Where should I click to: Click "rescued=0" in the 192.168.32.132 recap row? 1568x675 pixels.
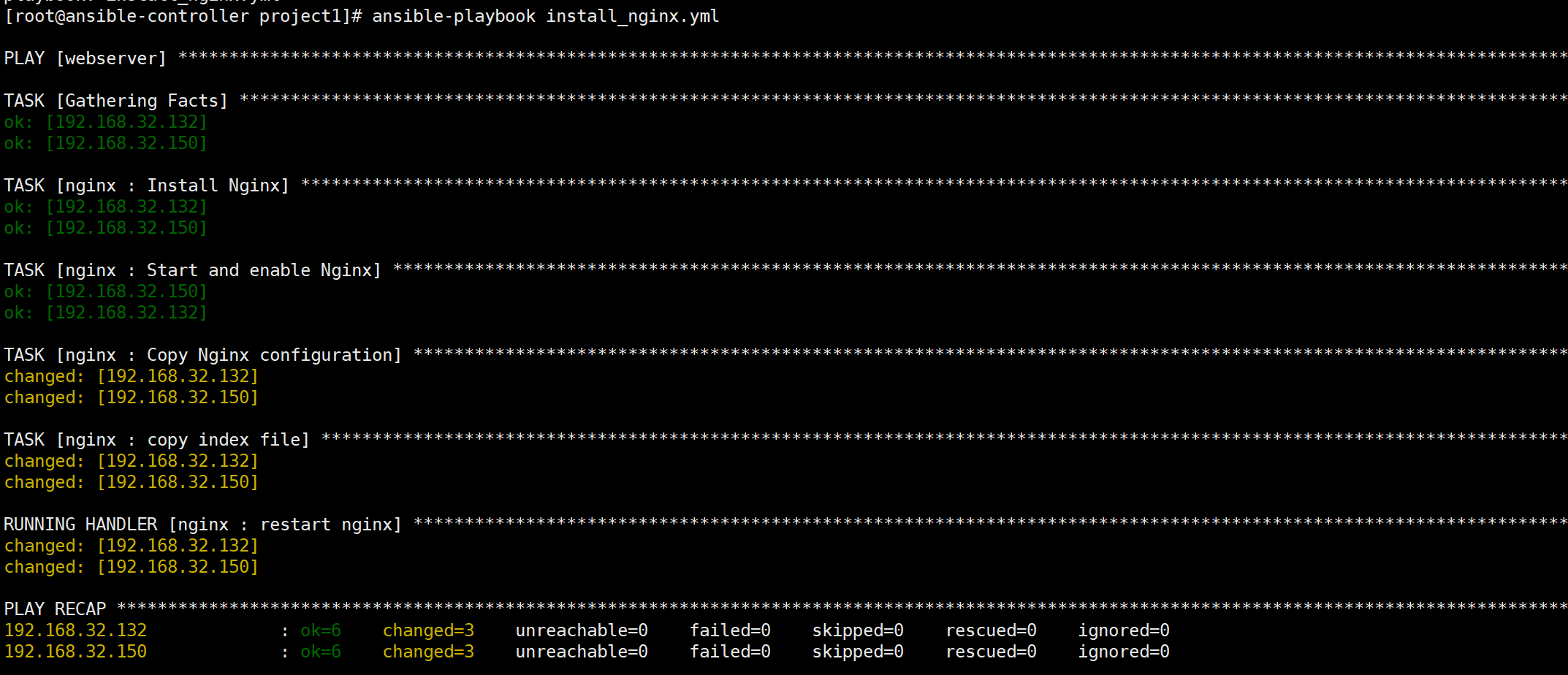(992, 630)
